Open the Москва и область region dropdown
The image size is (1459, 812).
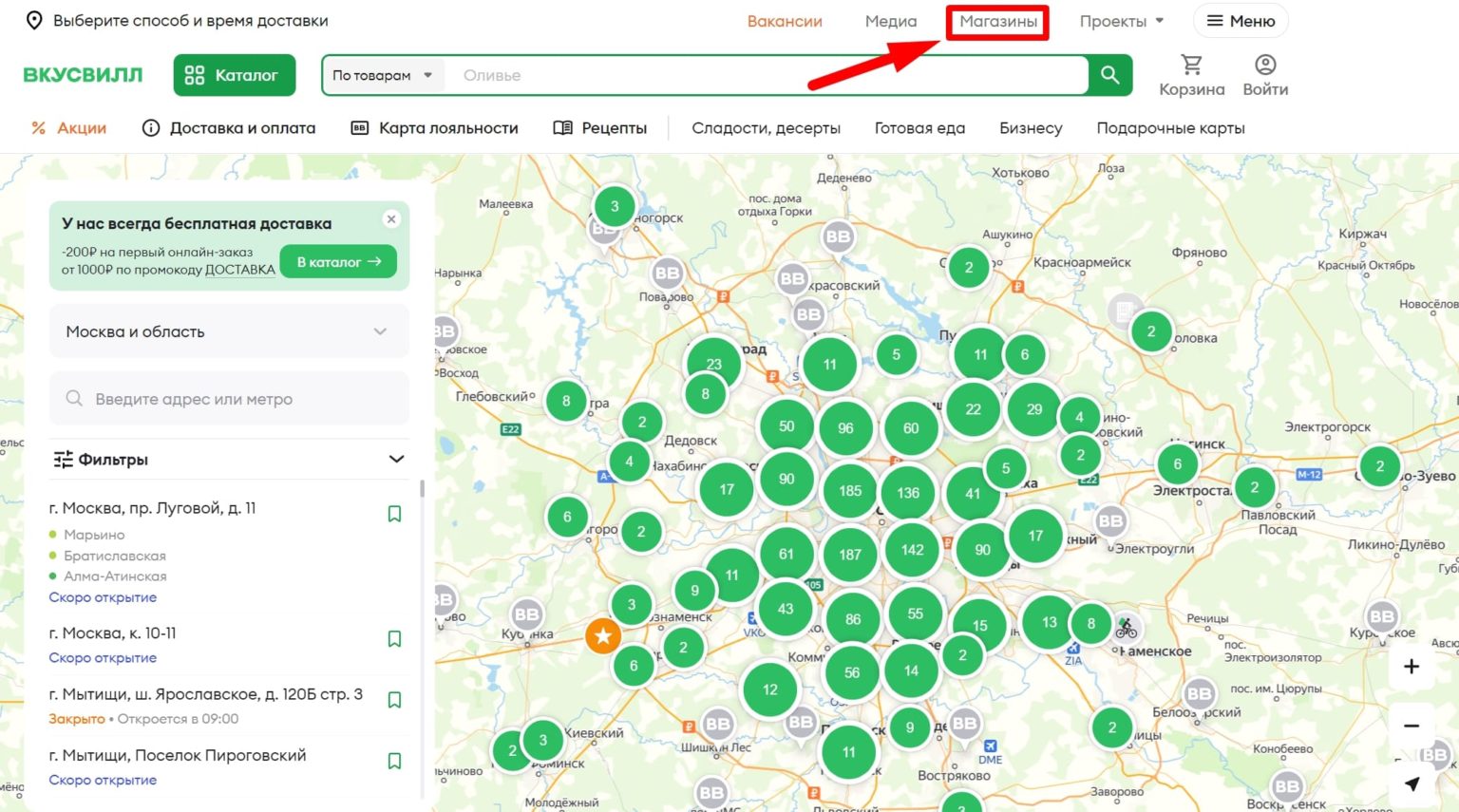(229, 331)
